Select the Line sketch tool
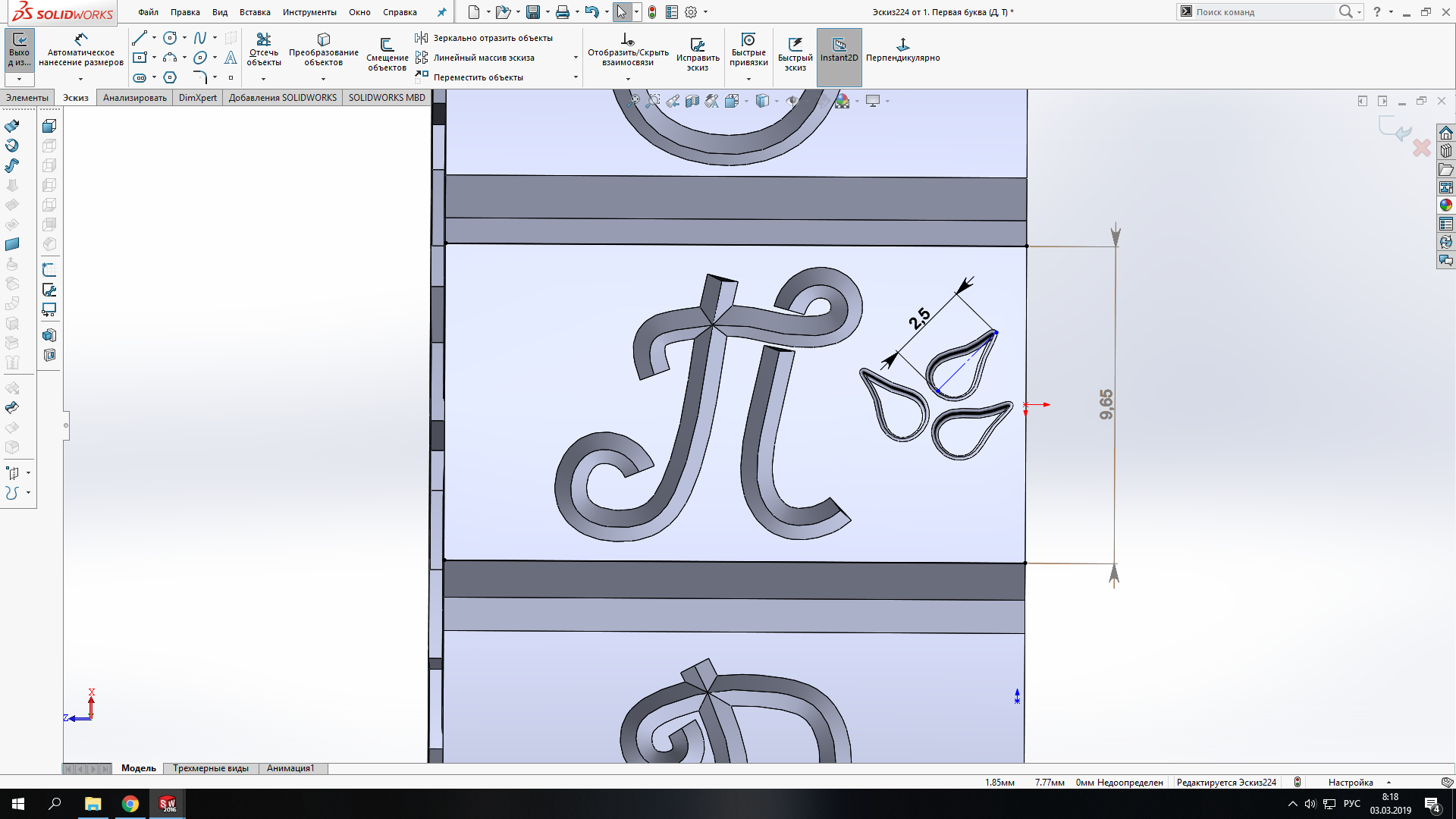The height and width of the screenshot is (819, 1456). (140, 38)
